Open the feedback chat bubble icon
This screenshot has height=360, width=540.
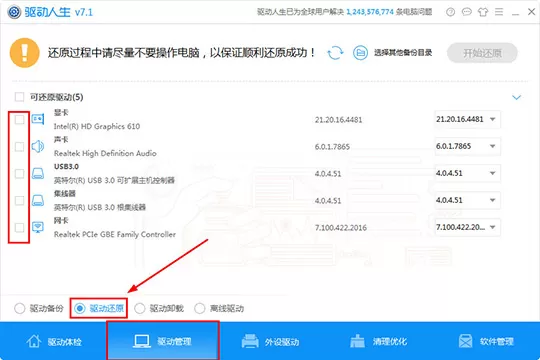pos(466,12)
